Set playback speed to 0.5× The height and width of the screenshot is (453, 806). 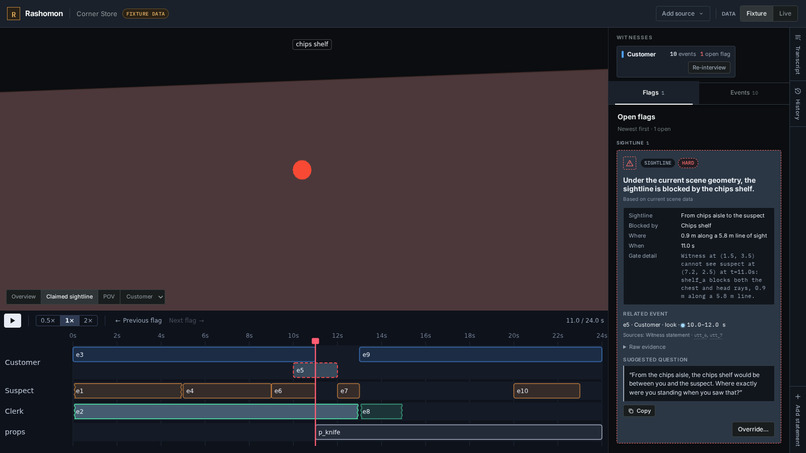(x=48, y=320)
